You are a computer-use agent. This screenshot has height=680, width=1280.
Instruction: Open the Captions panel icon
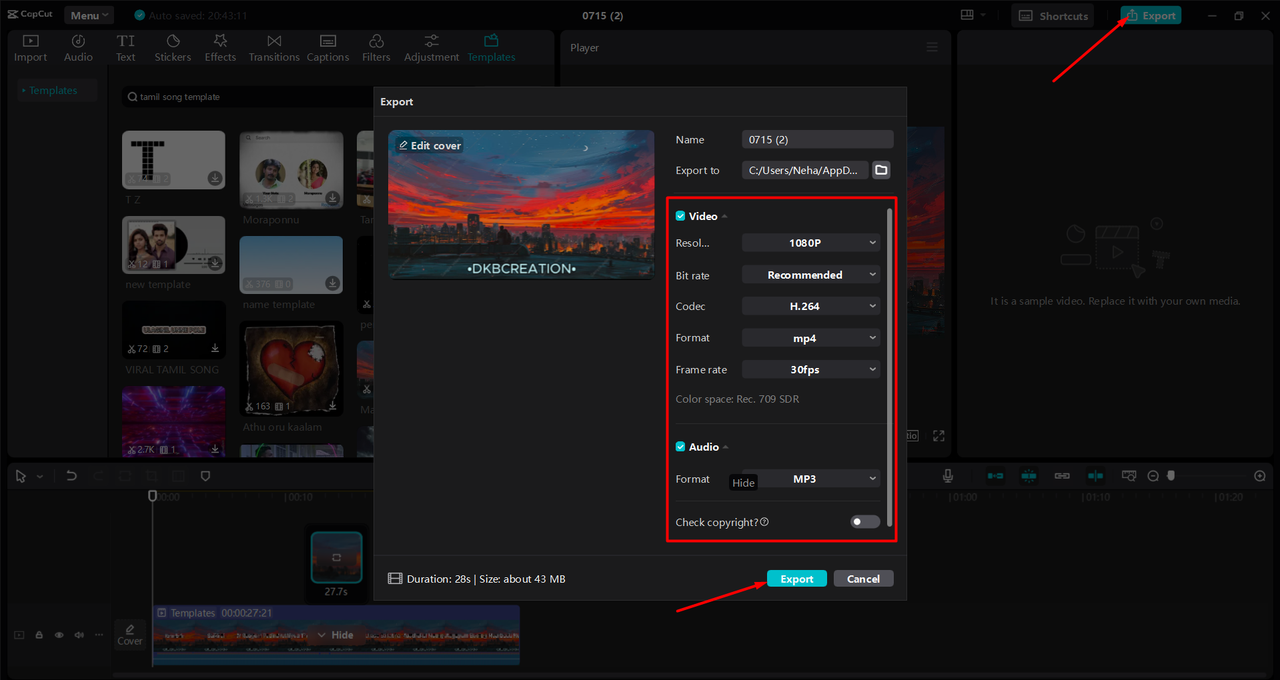(328, 48)
